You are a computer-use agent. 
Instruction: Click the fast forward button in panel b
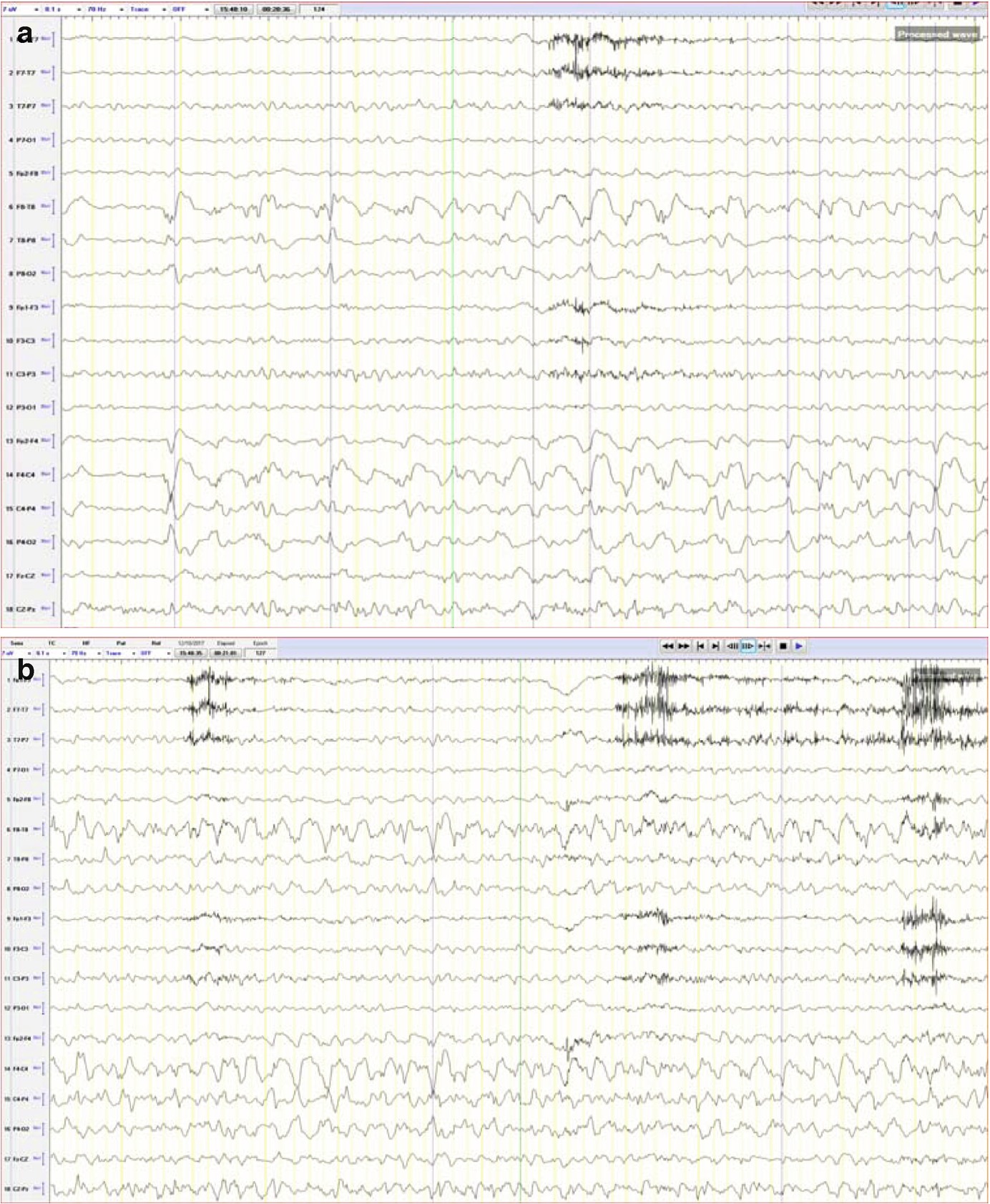[683, 646]
